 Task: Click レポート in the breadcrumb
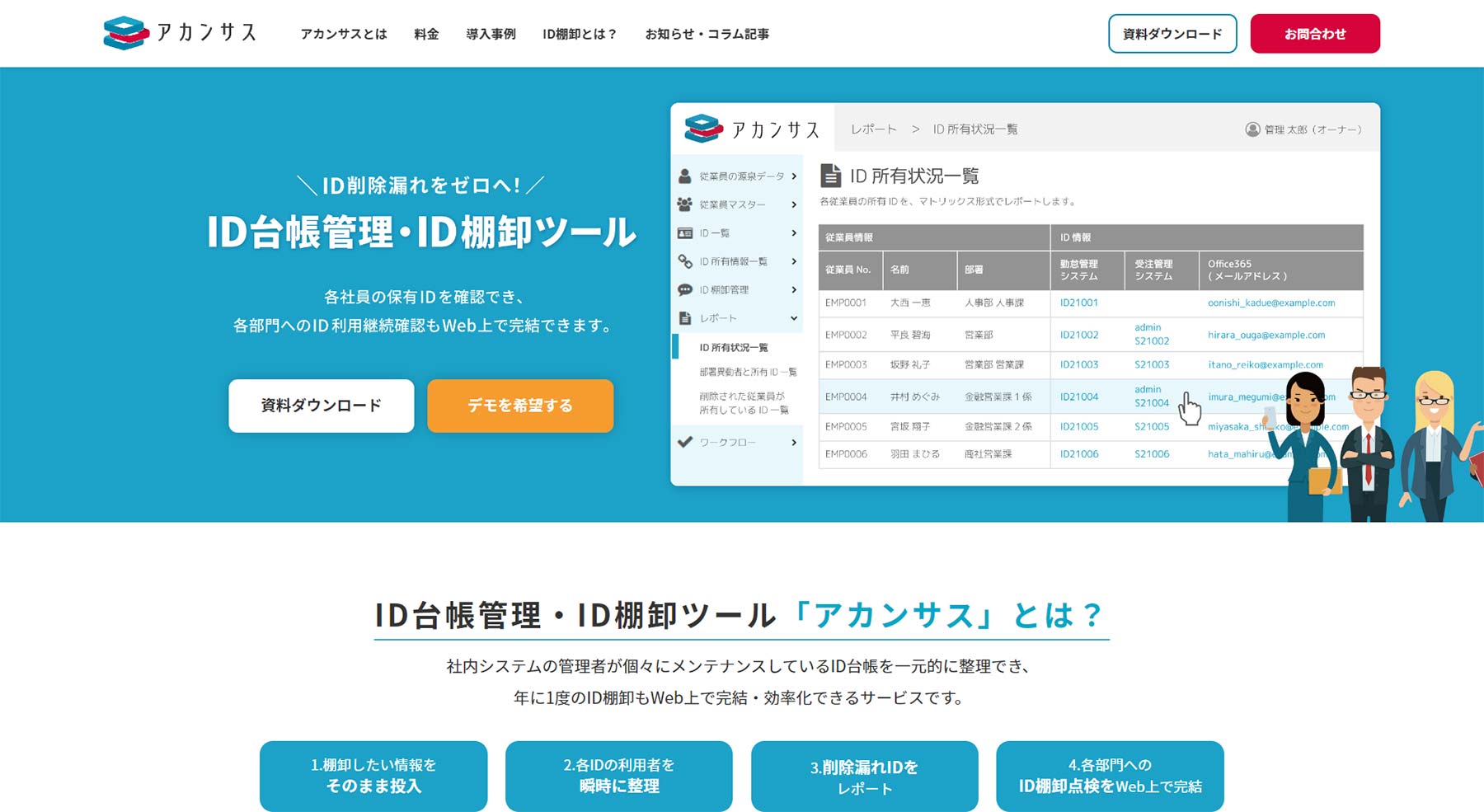tap(874, 129)
